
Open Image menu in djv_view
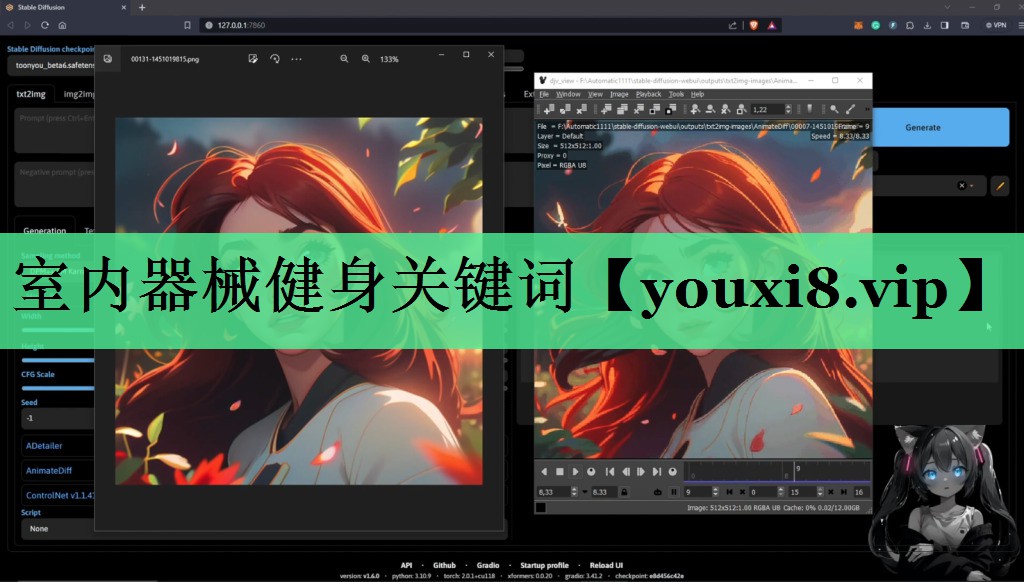[x=619, y=94]
